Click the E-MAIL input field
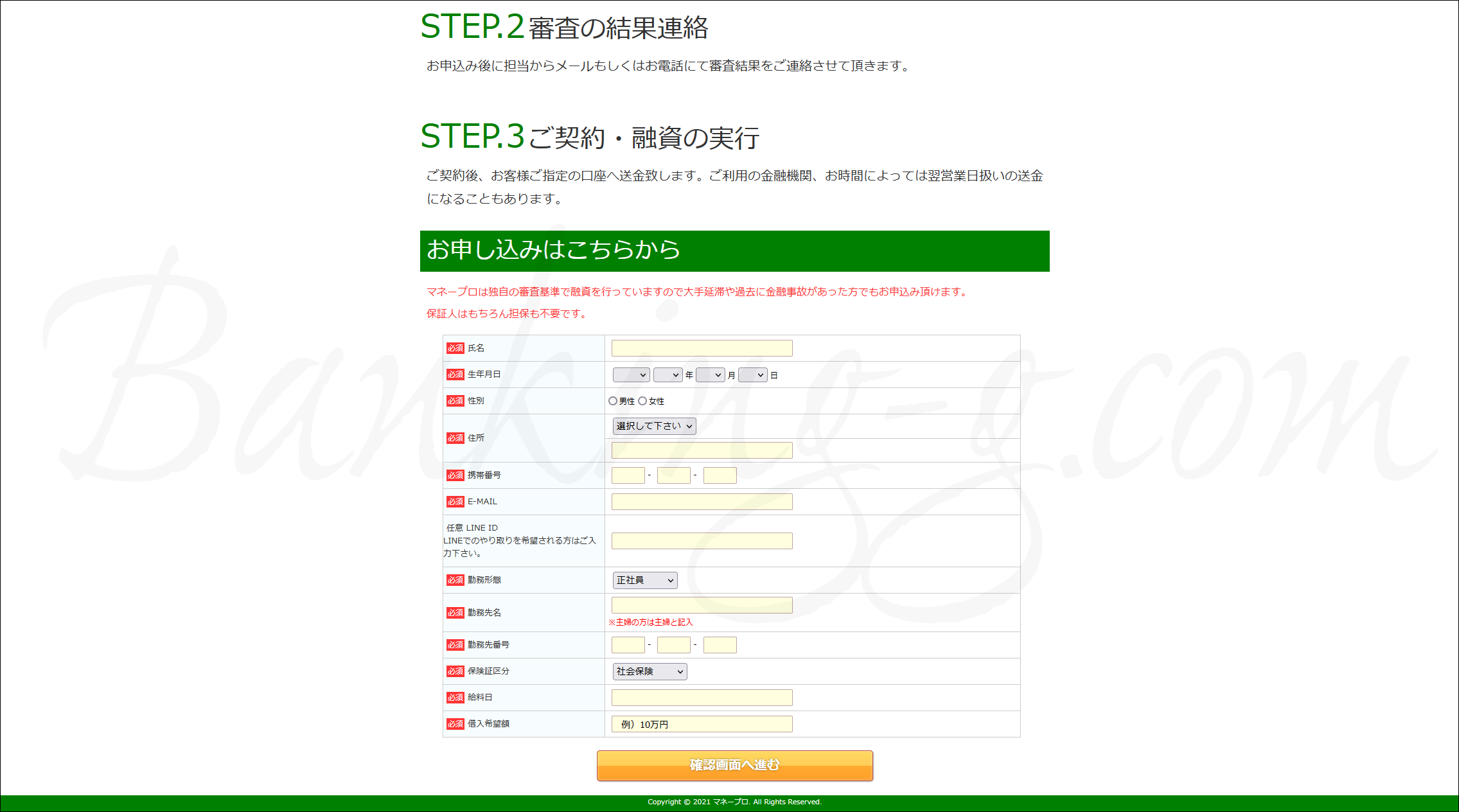The width and height of the screenshot is (1459, 812). click(702, 502)
